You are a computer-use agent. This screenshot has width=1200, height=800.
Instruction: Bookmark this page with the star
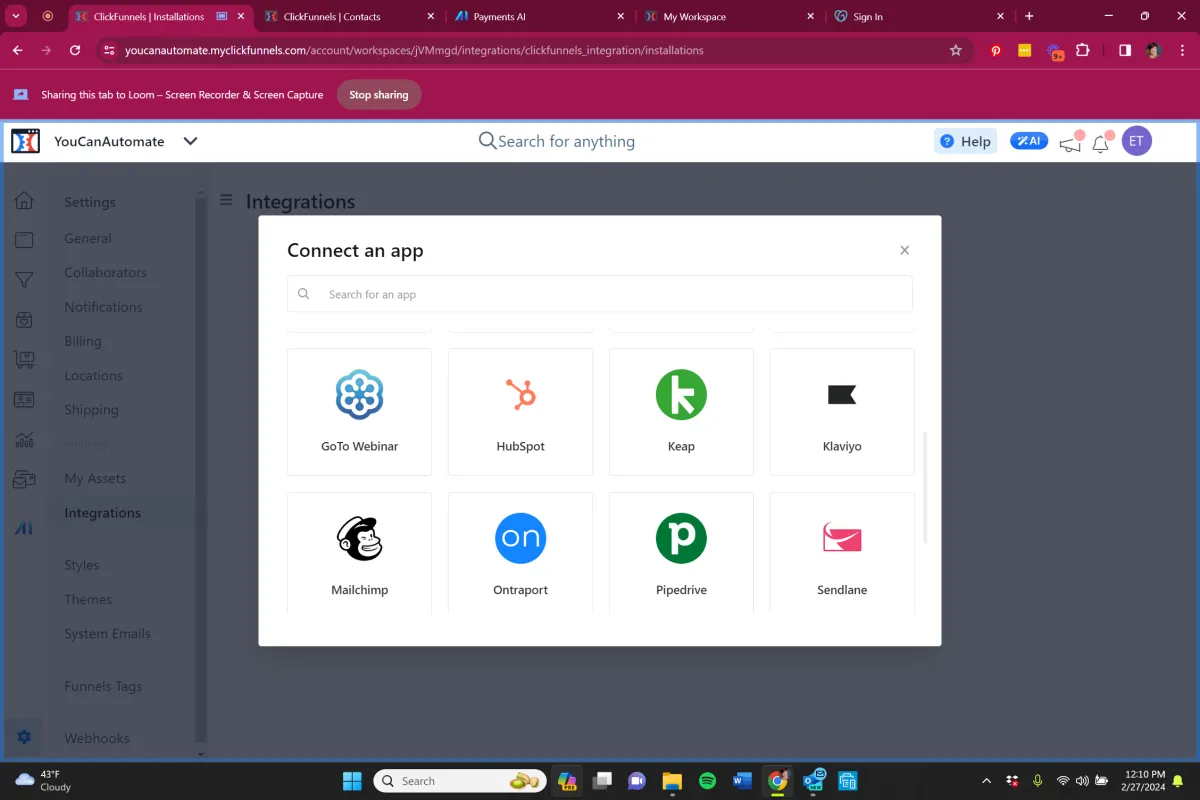[955, 50]
